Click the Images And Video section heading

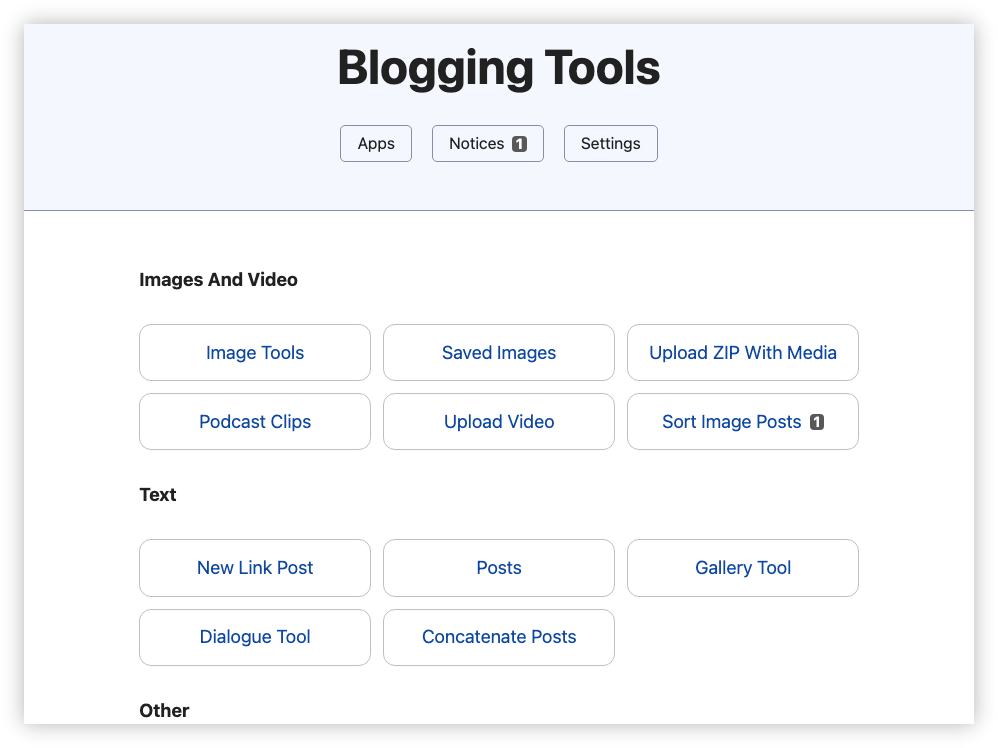pos(218,279)
